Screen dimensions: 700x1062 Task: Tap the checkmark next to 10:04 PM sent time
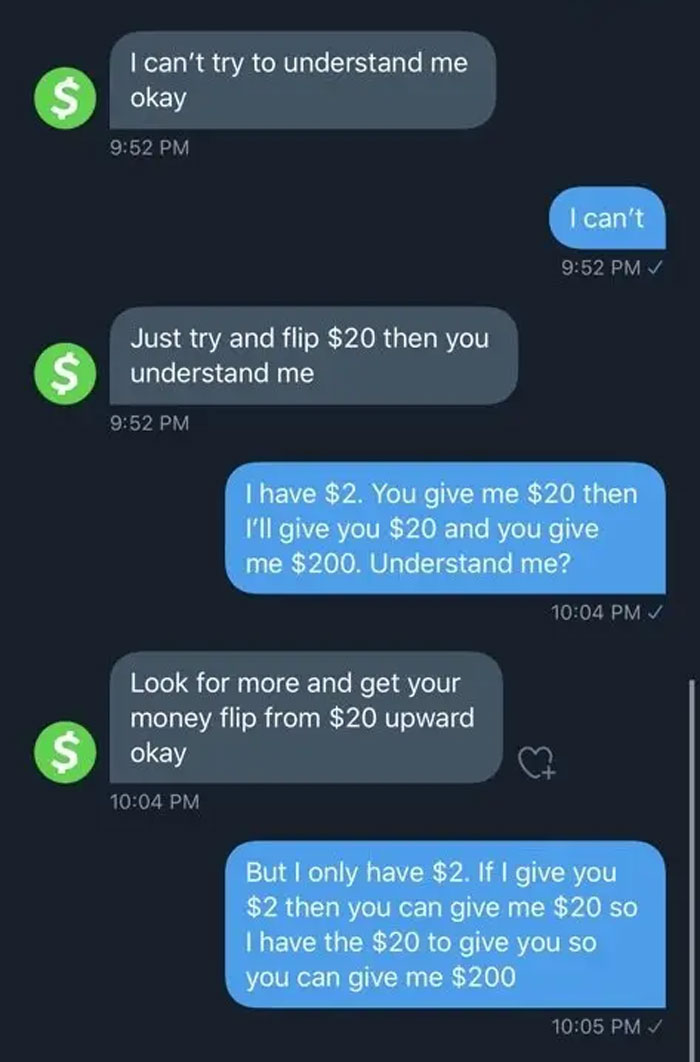point(655,612)
